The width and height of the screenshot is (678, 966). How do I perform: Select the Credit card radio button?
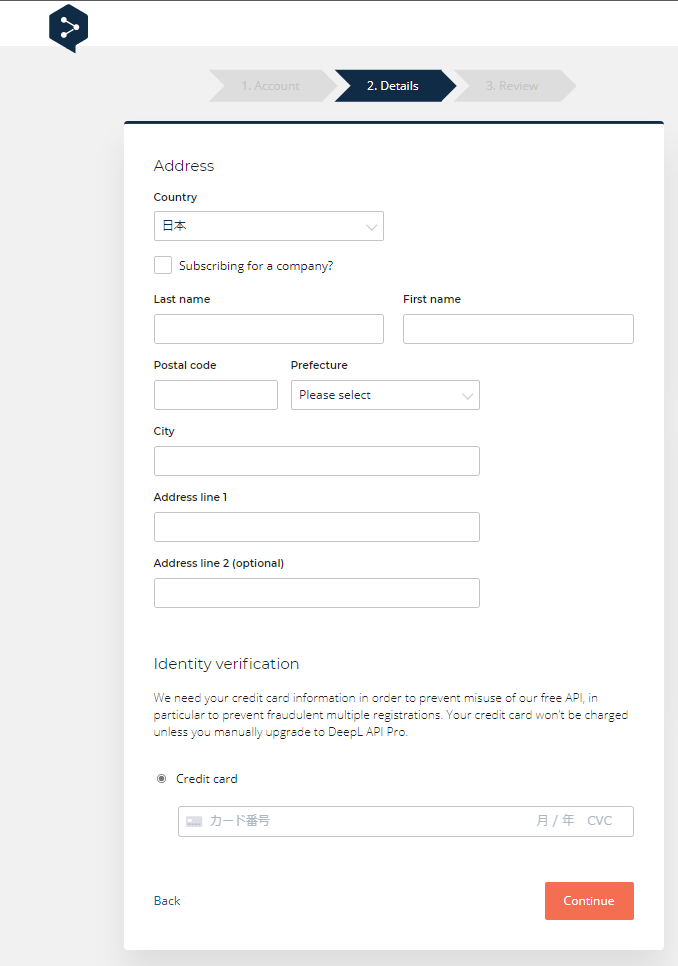click(x=162, y=778)
